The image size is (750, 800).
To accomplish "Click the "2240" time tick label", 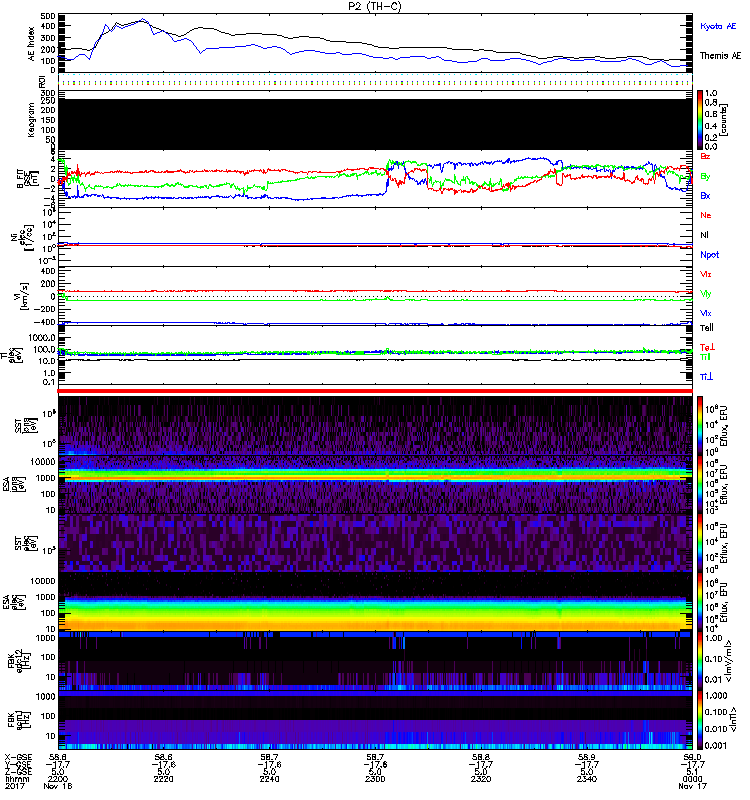I will pos(269,779).
